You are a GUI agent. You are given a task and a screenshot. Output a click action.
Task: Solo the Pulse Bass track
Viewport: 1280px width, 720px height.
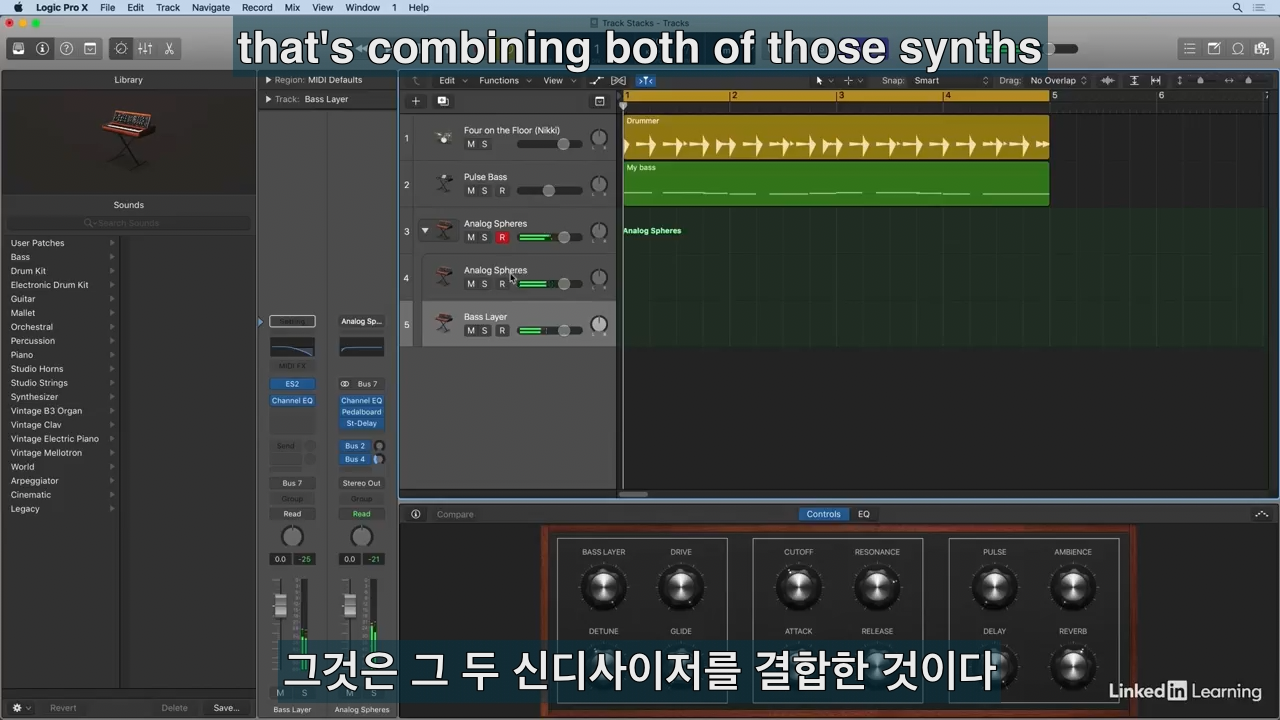pyautogui.click(x=485, y=191)
